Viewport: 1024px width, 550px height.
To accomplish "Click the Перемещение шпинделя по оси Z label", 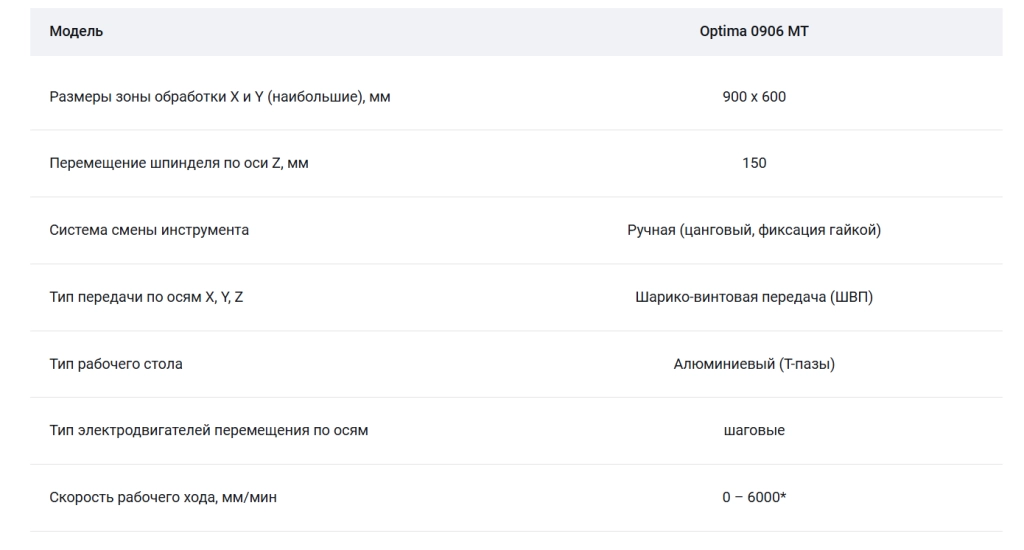I will pos(179,163).
